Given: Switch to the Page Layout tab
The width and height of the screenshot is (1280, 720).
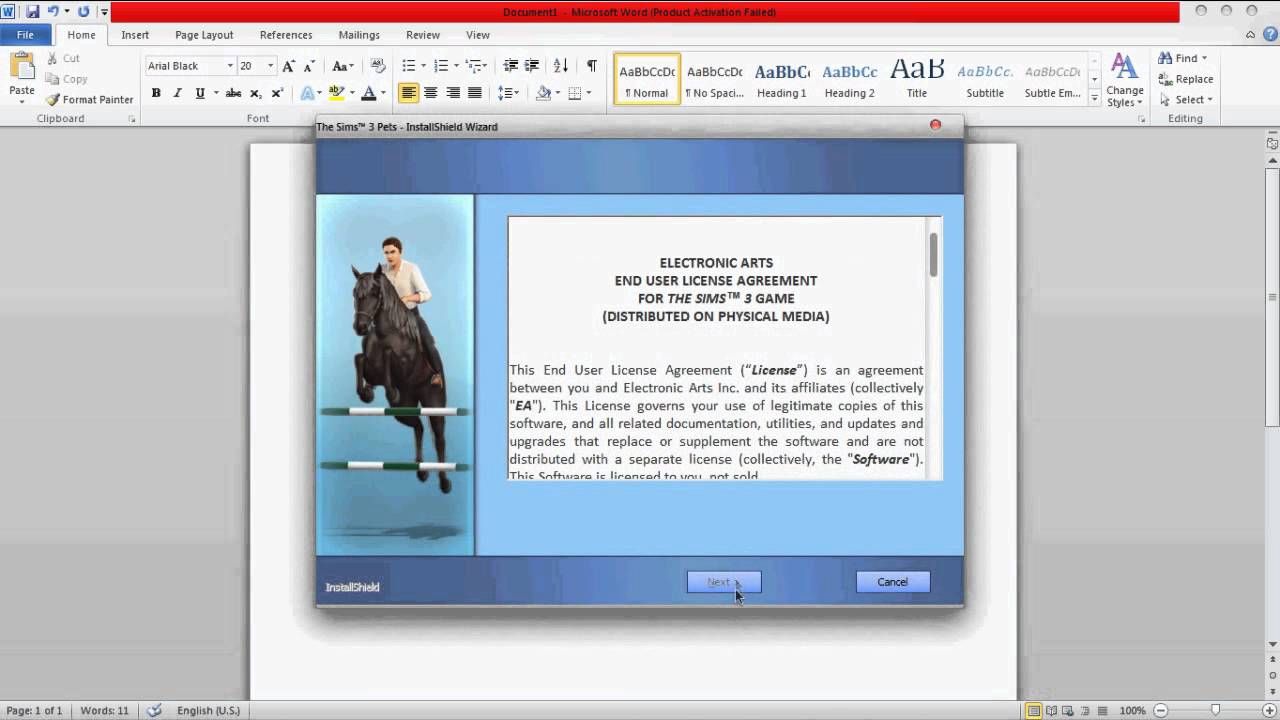Looking at the screenshot, I should pos(204,35).
